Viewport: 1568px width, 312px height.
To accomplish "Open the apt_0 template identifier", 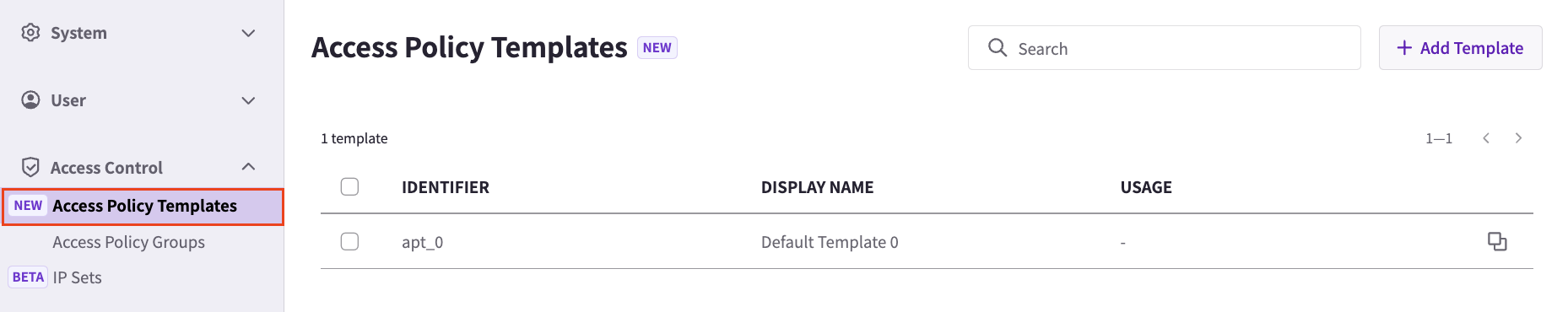I will tap(422, 242).
